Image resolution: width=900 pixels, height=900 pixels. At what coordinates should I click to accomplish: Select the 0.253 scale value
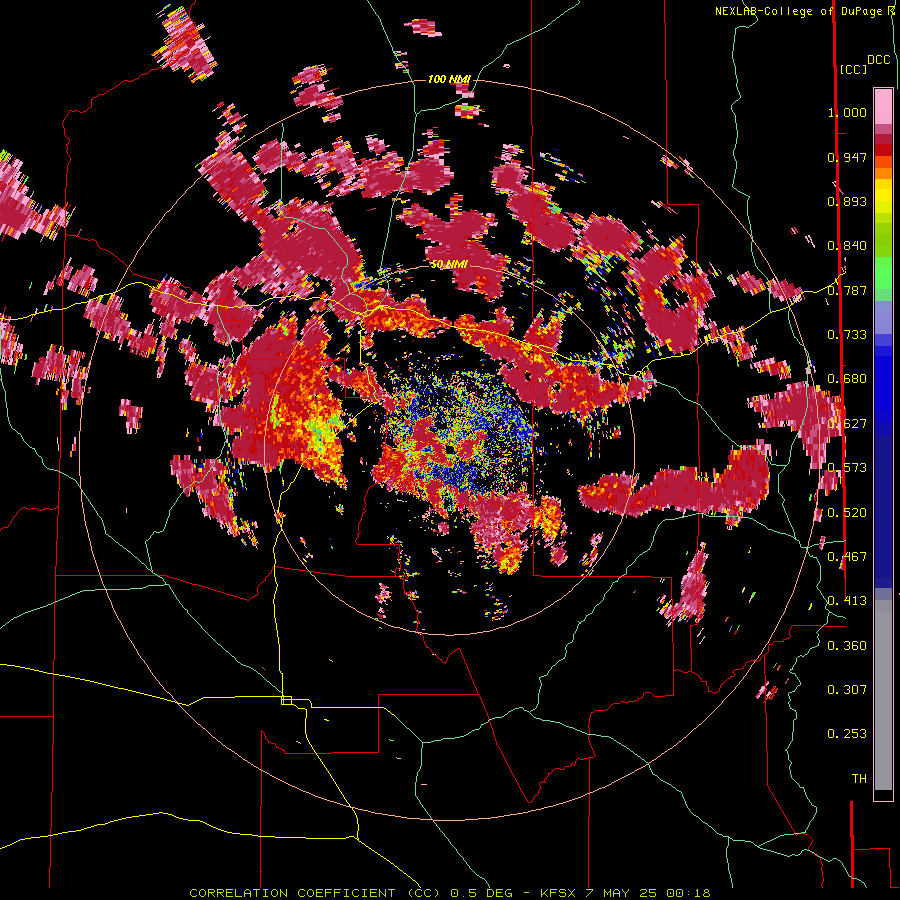(847, 734)
